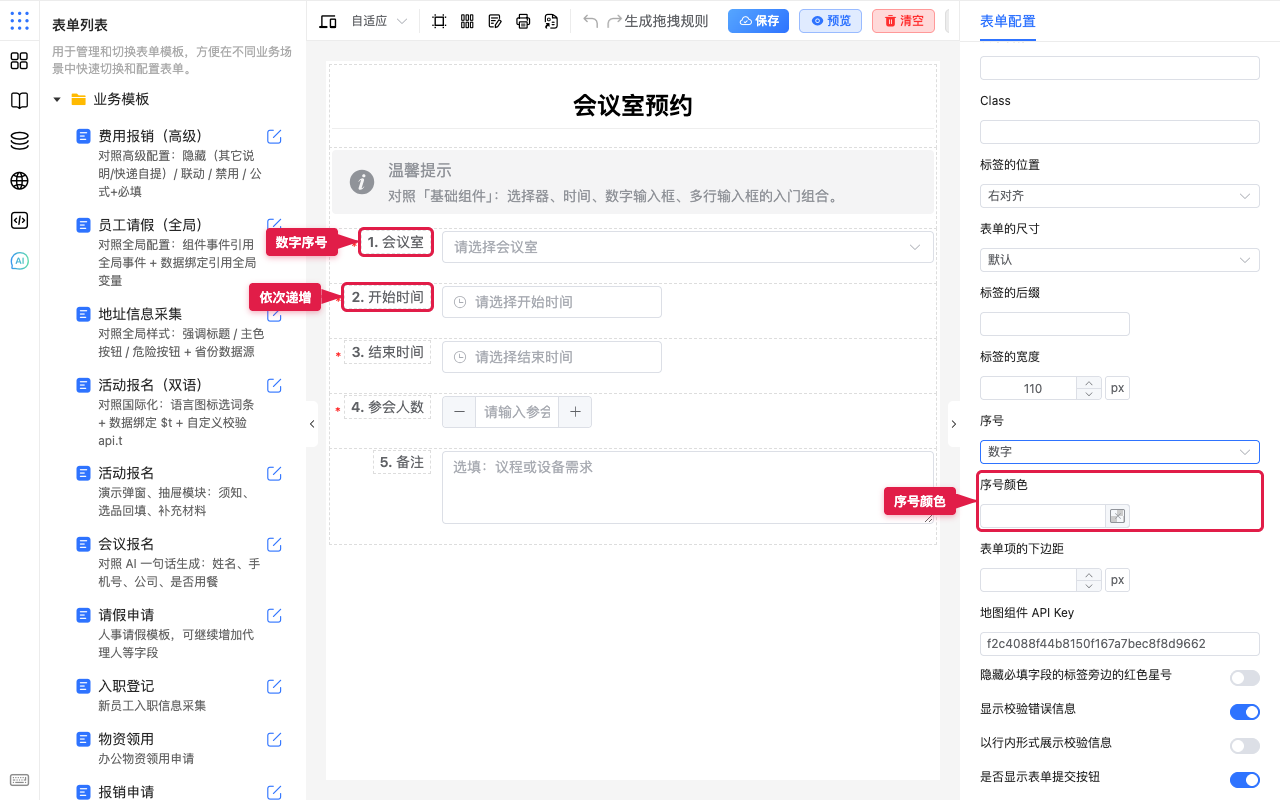
Task: Edit the 会议报名 template
Action: click(x=274, y=545)
